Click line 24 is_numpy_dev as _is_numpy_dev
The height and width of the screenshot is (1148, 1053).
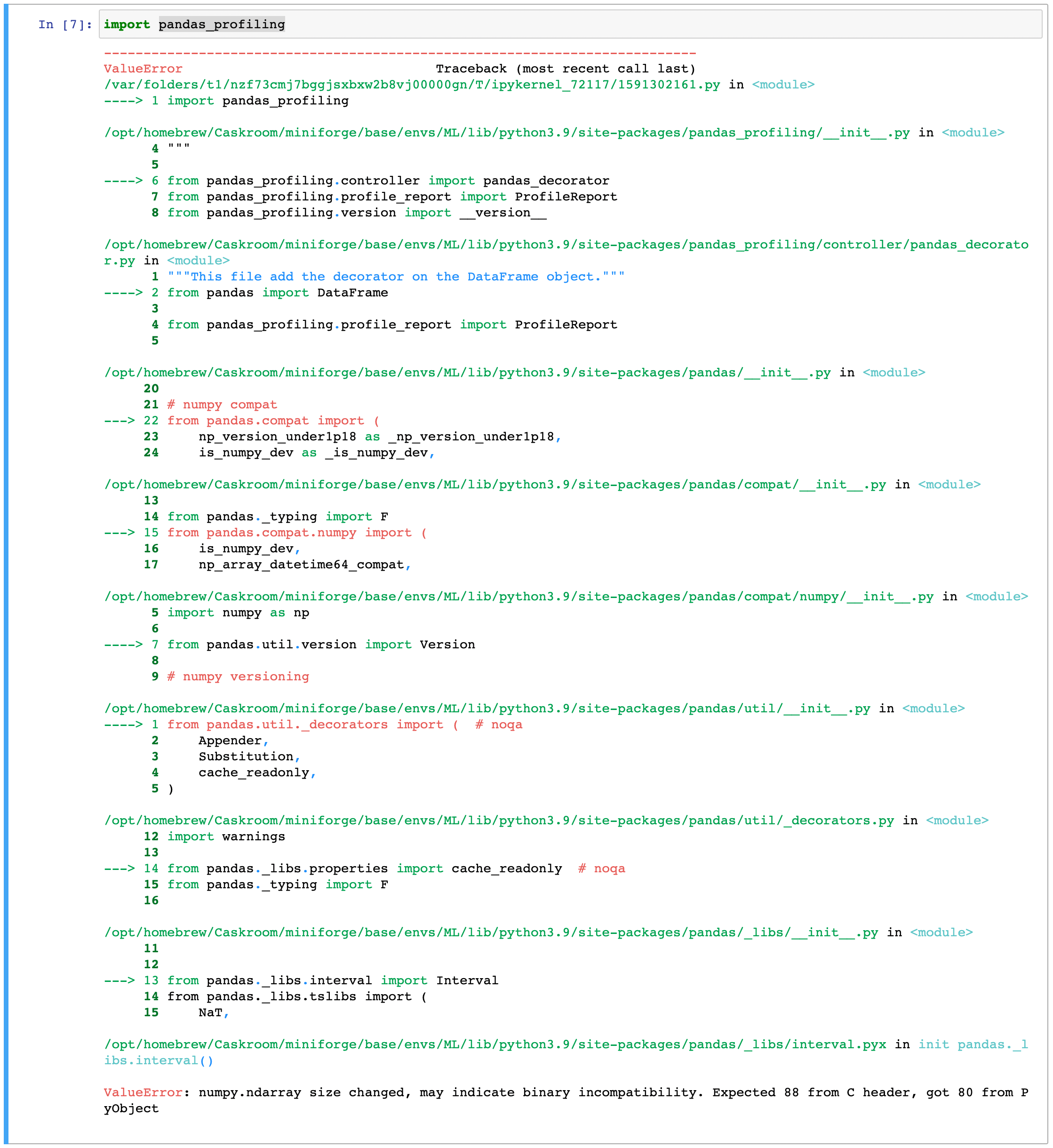317,453
